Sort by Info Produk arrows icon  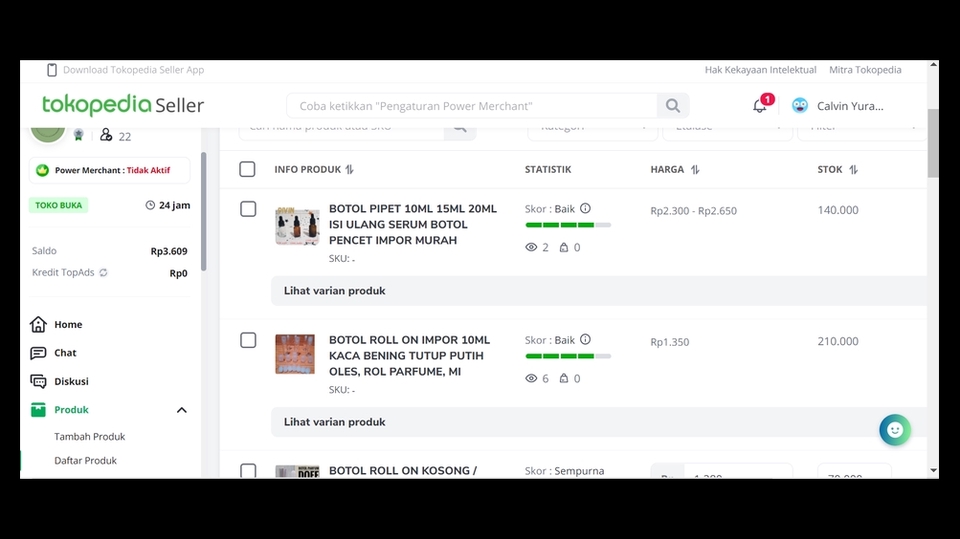(350, 170)
